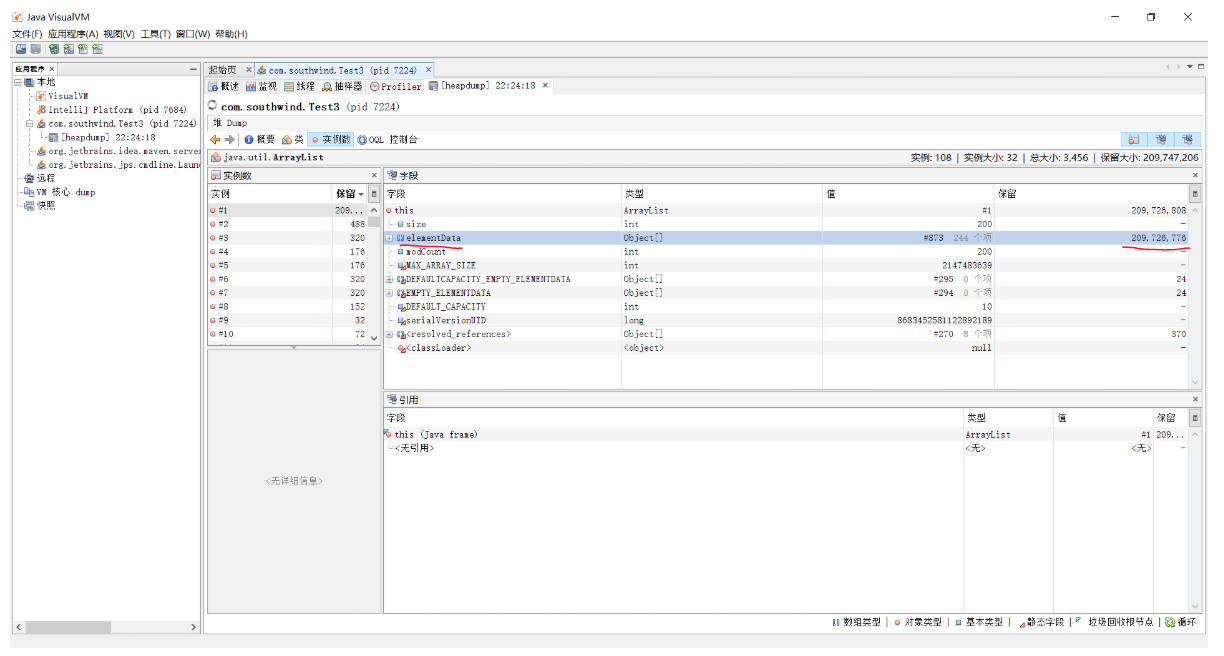Viewport: 1224px width, 656px height.
Task: Select instance #10 in the instance list
Action: pyautogui.click(x=289, y=334)
